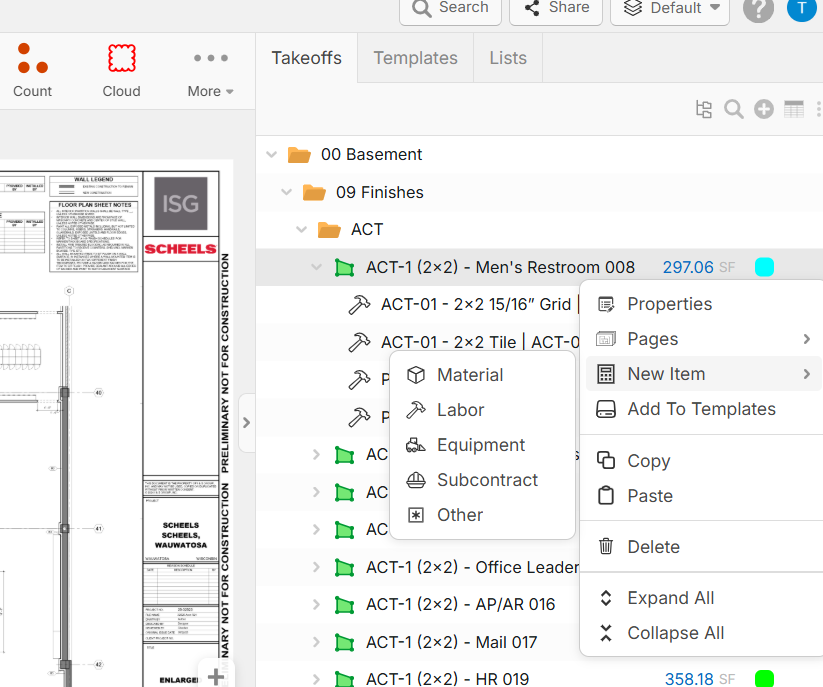Open the help question mark icon

click(x=758, y=9)
